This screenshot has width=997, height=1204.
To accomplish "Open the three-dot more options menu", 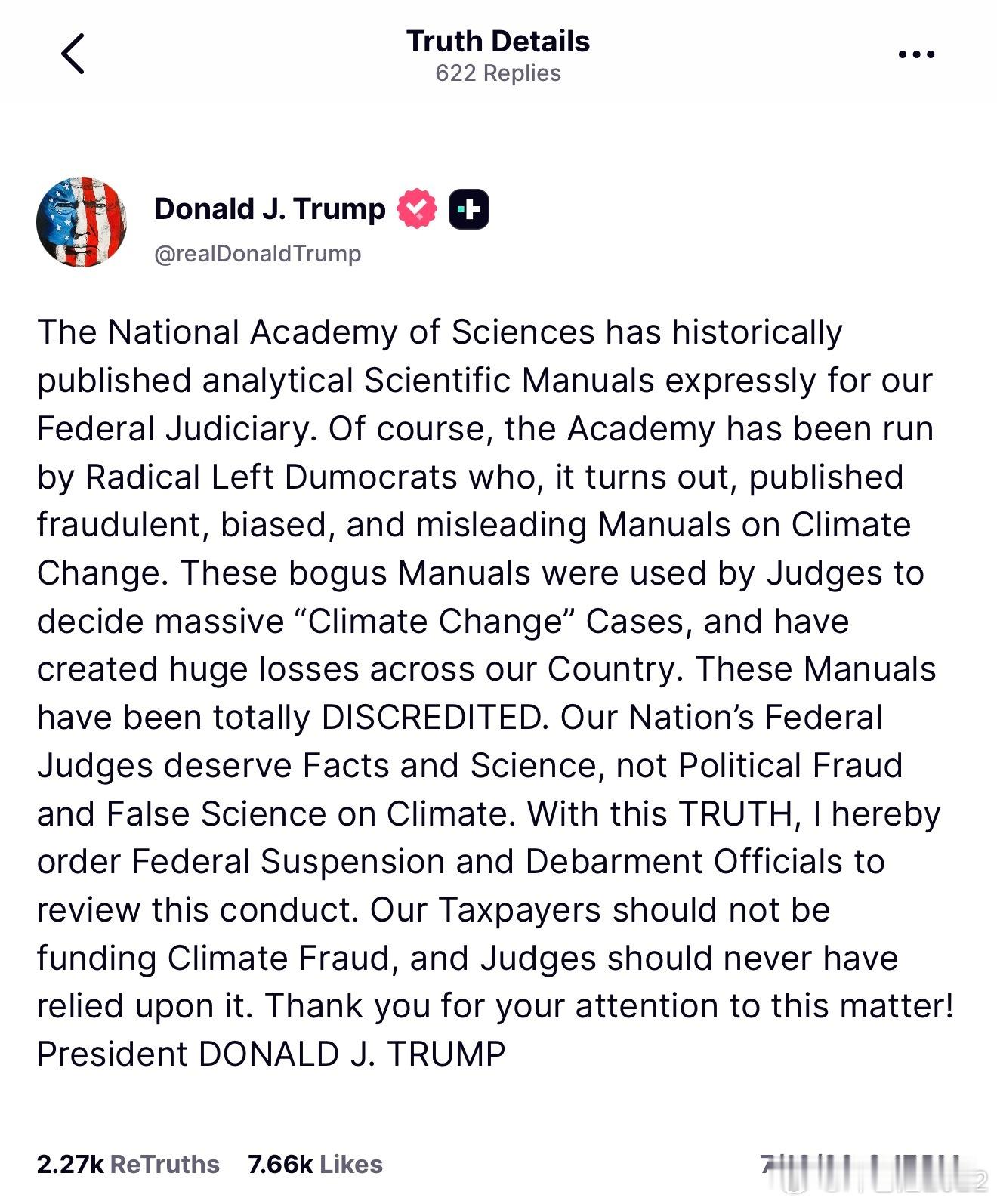I will (916, 54).
